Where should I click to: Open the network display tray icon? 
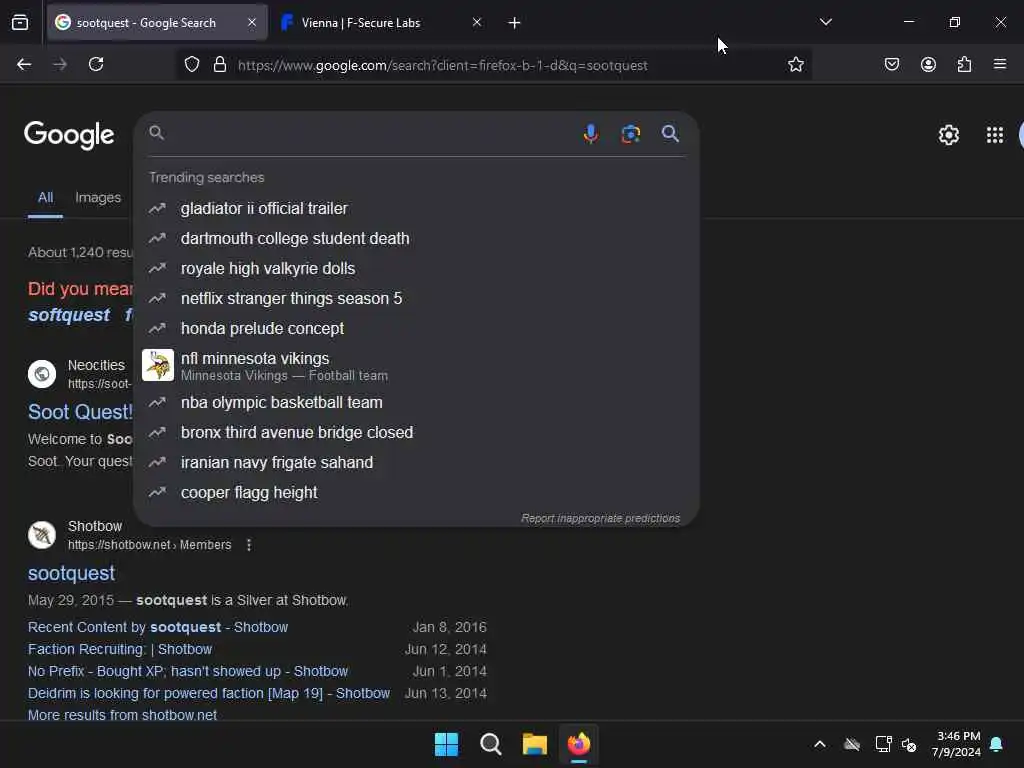(x=883, y=744)
